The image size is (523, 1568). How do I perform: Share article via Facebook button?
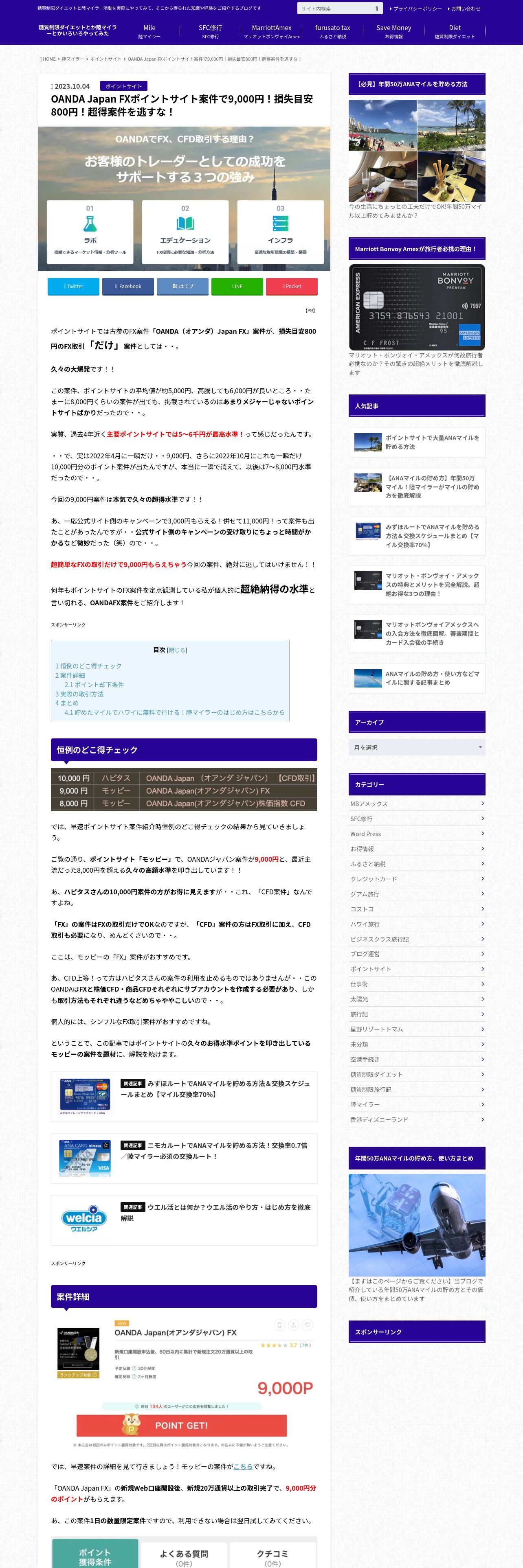point(128,286)
